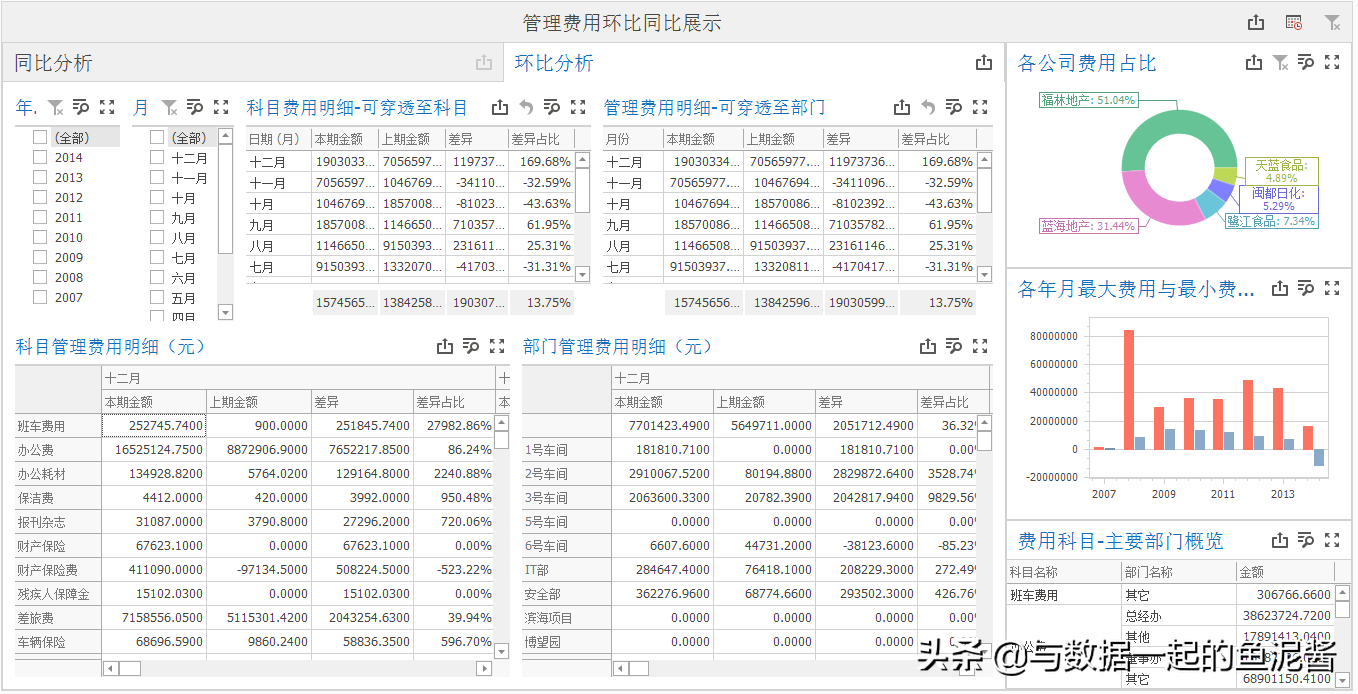The width and height of the screenshot is (1358, 694).
Task: Click undo icon on 管理费用明细-可穿透至部门 panel
Action: tap(926, 106)
